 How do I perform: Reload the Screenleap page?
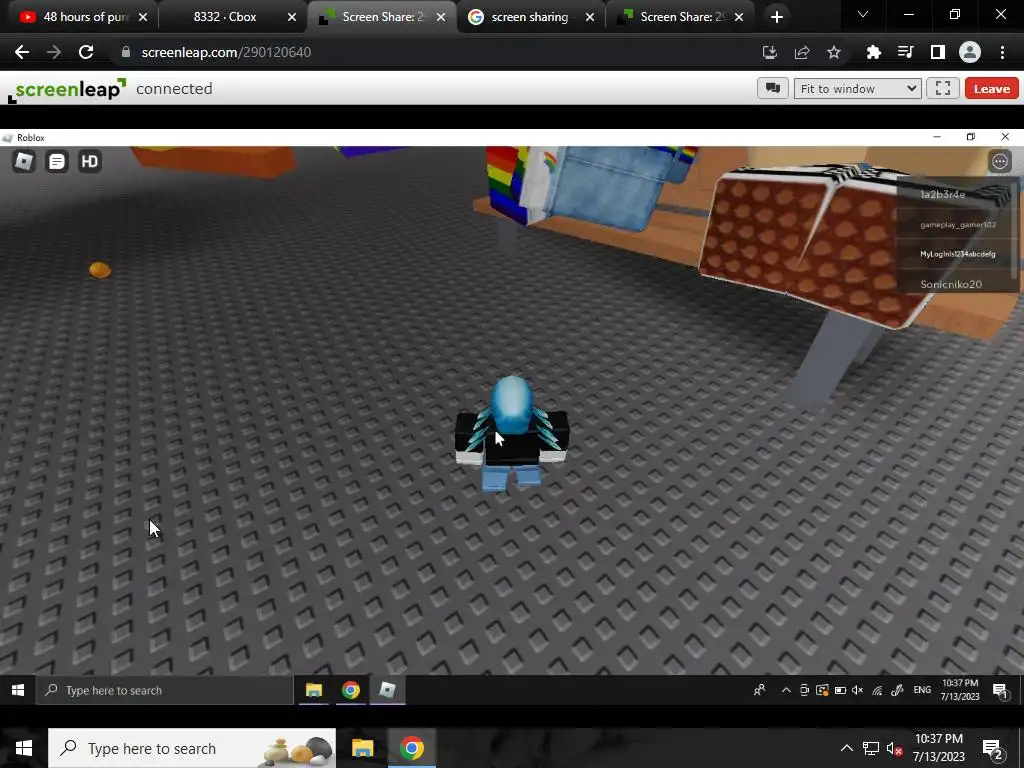click(x=86, y=52)
